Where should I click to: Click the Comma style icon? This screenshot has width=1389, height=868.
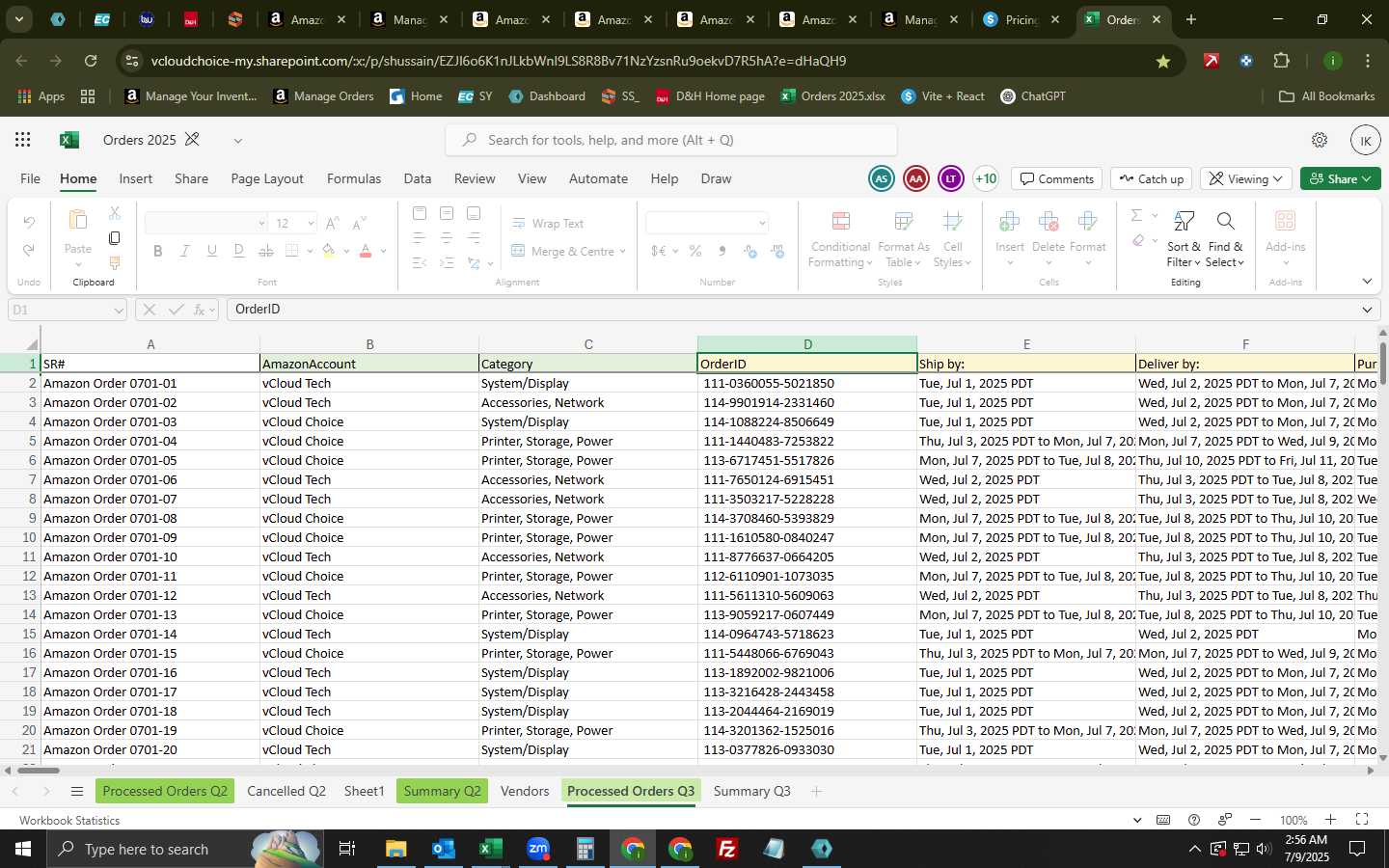722,251
